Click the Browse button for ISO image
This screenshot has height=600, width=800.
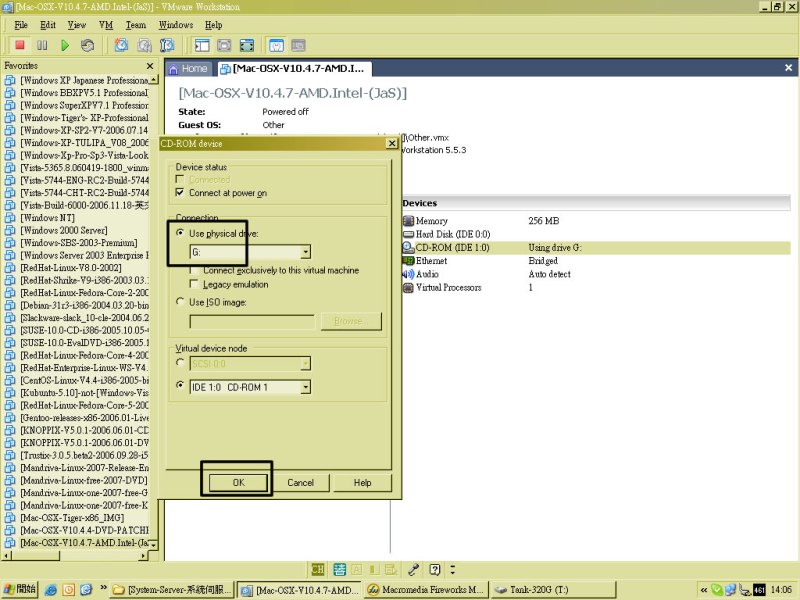tap(351, 321)
